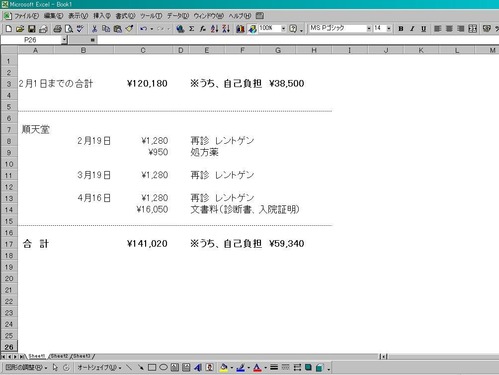499x375 pixels.
Task: Sort descending with Z-A icon
Action: [x=226, y=29]
